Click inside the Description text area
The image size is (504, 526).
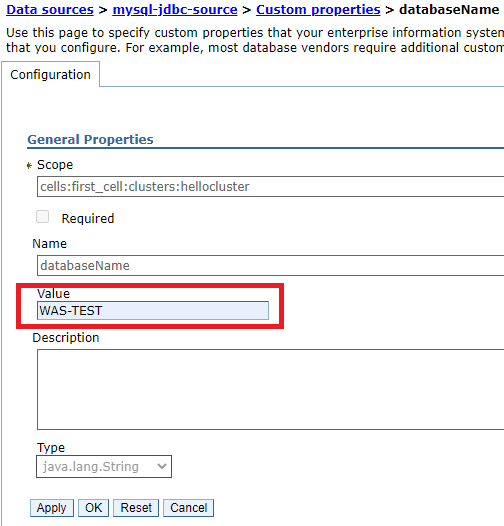tap(270, 389)
